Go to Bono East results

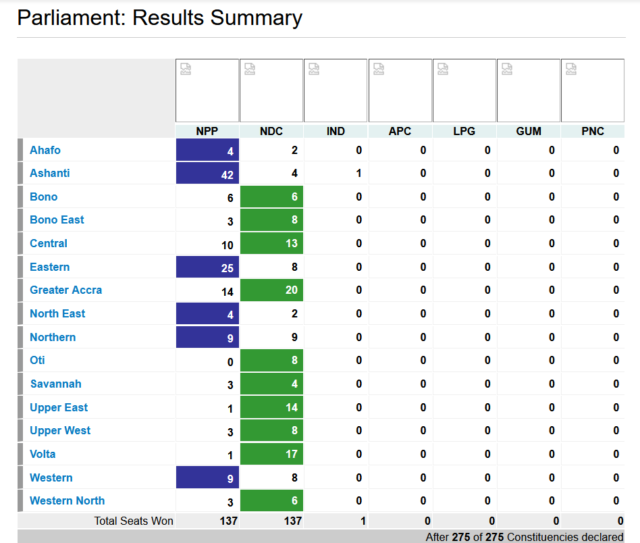pyautogui.click(x=57, y=220)
